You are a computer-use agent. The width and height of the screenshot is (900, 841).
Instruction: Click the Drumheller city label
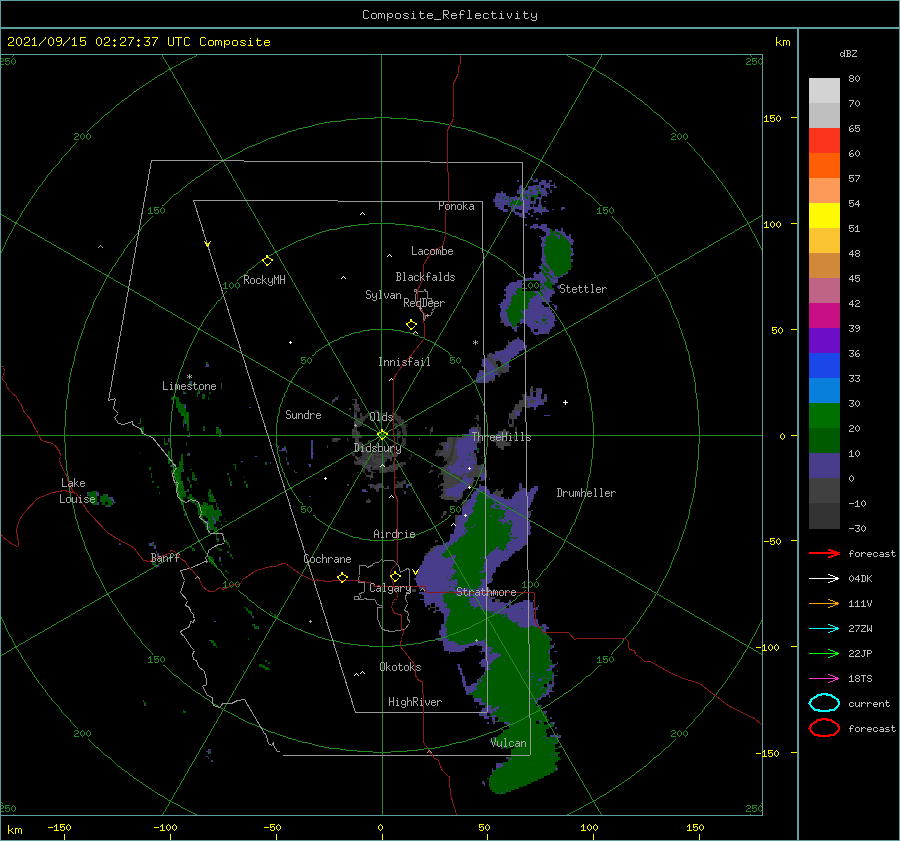586,493
